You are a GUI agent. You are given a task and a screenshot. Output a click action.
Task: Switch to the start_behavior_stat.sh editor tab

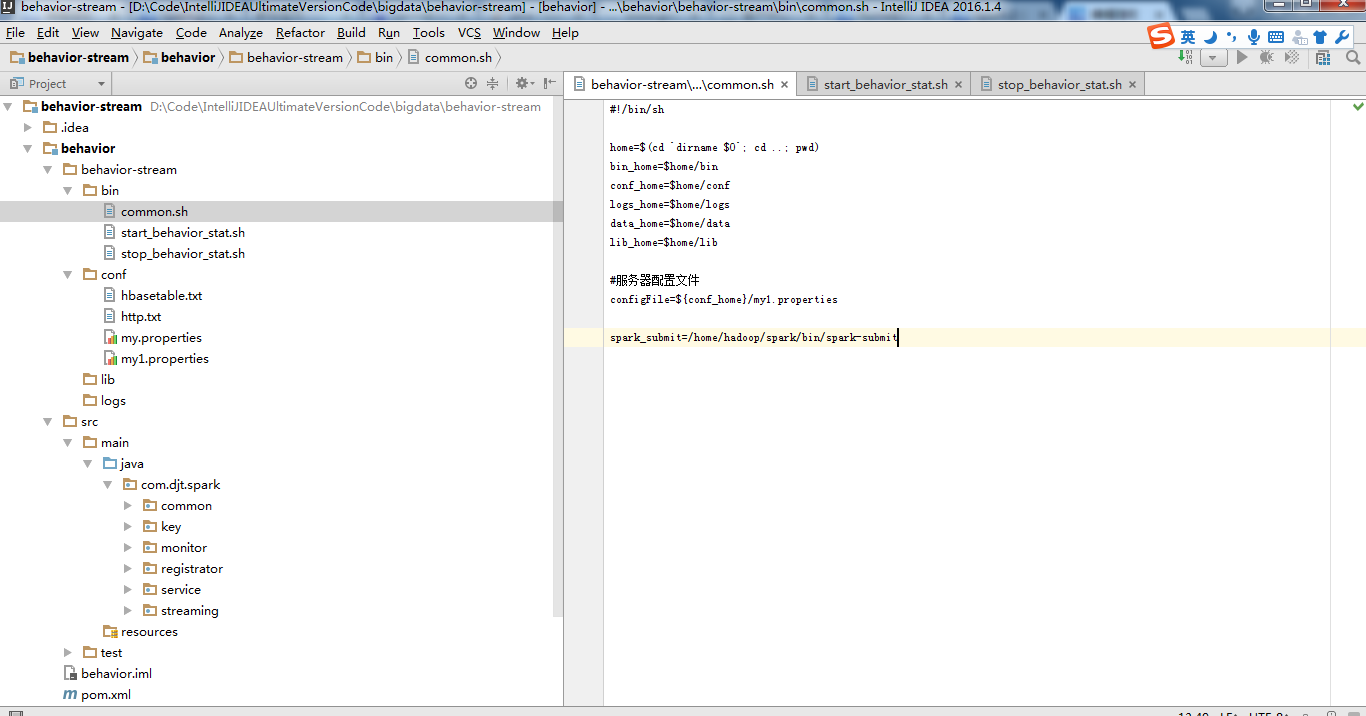click(885, 84)
